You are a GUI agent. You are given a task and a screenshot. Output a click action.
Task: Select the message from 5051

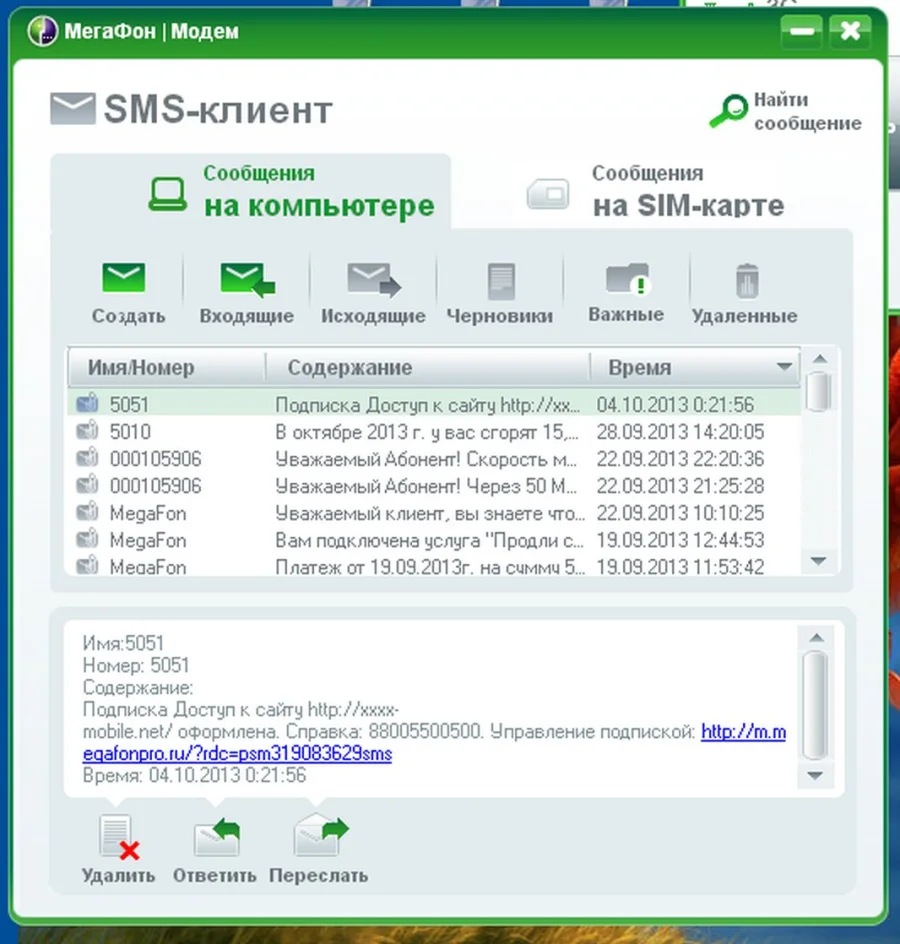pos(434,403)
